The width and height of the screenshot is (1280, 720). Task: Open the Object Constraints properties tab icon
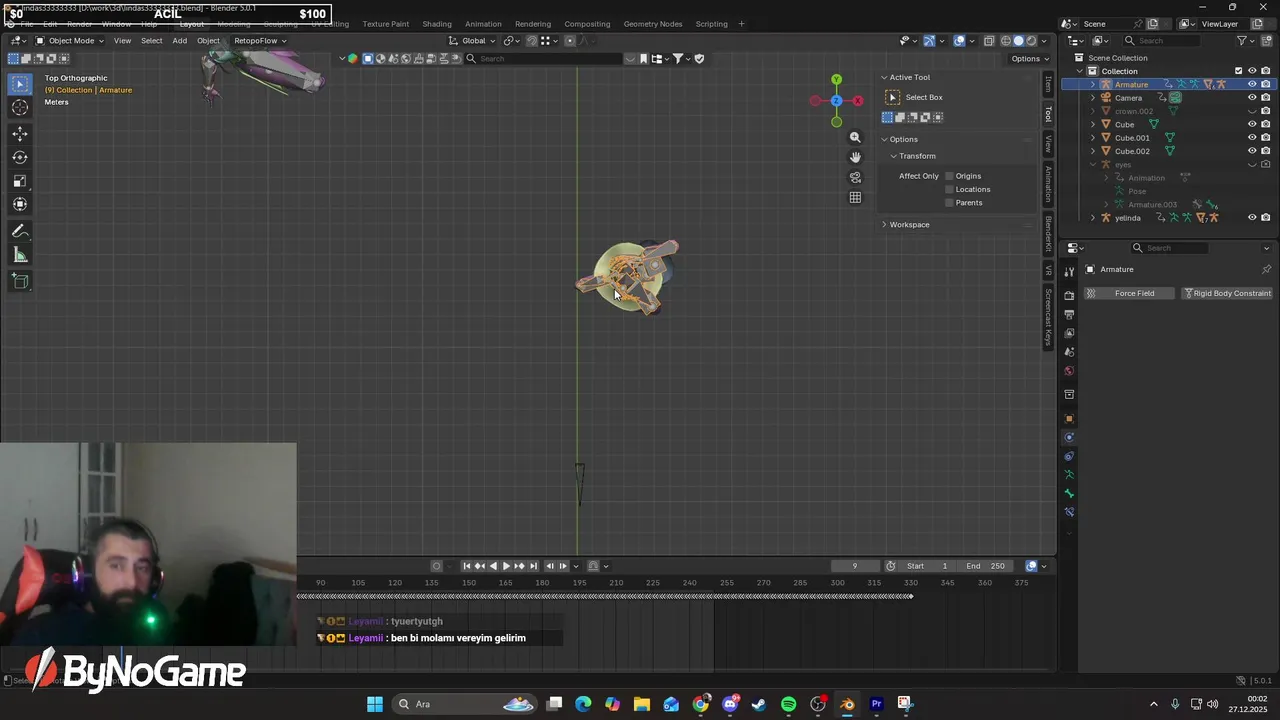1069,456
